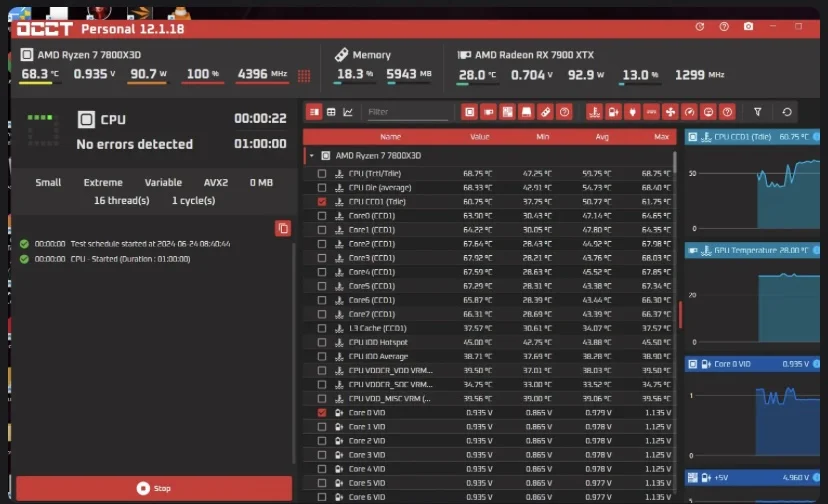Toggle the storage drive sensor filter icon

[526, 112]
